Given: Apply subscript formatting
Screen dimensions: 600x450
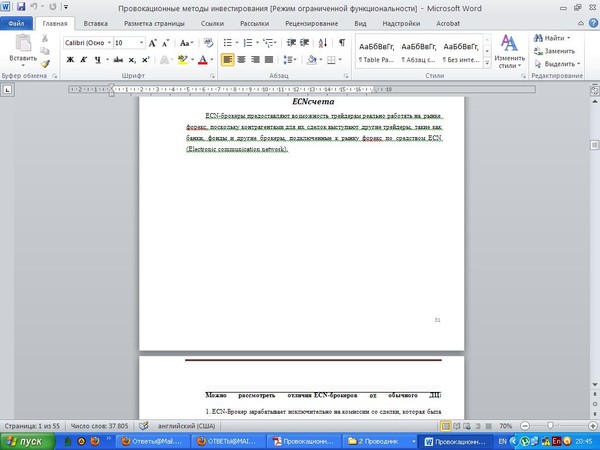Looking at the screenshot, I should tap(132, 60).
